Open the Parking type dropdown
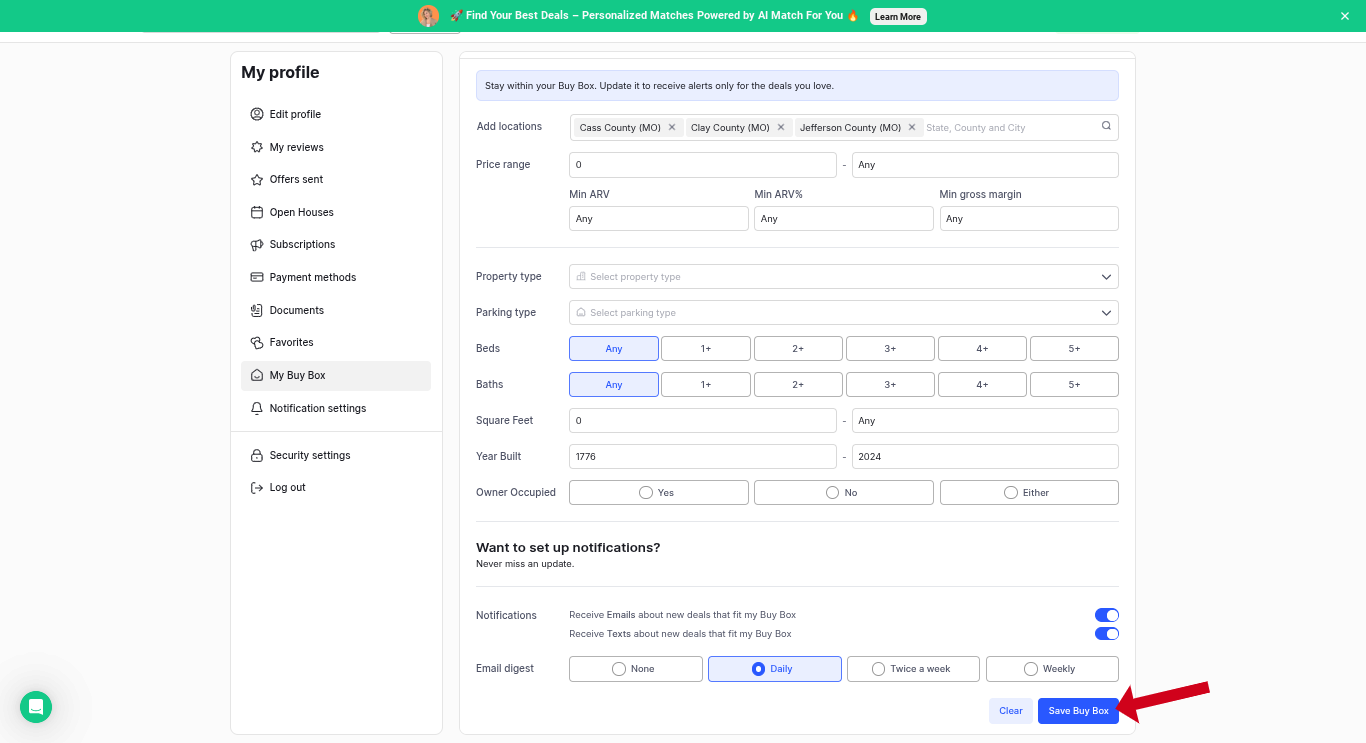Viewport: 1366px width, 743px height. point(844,313)
